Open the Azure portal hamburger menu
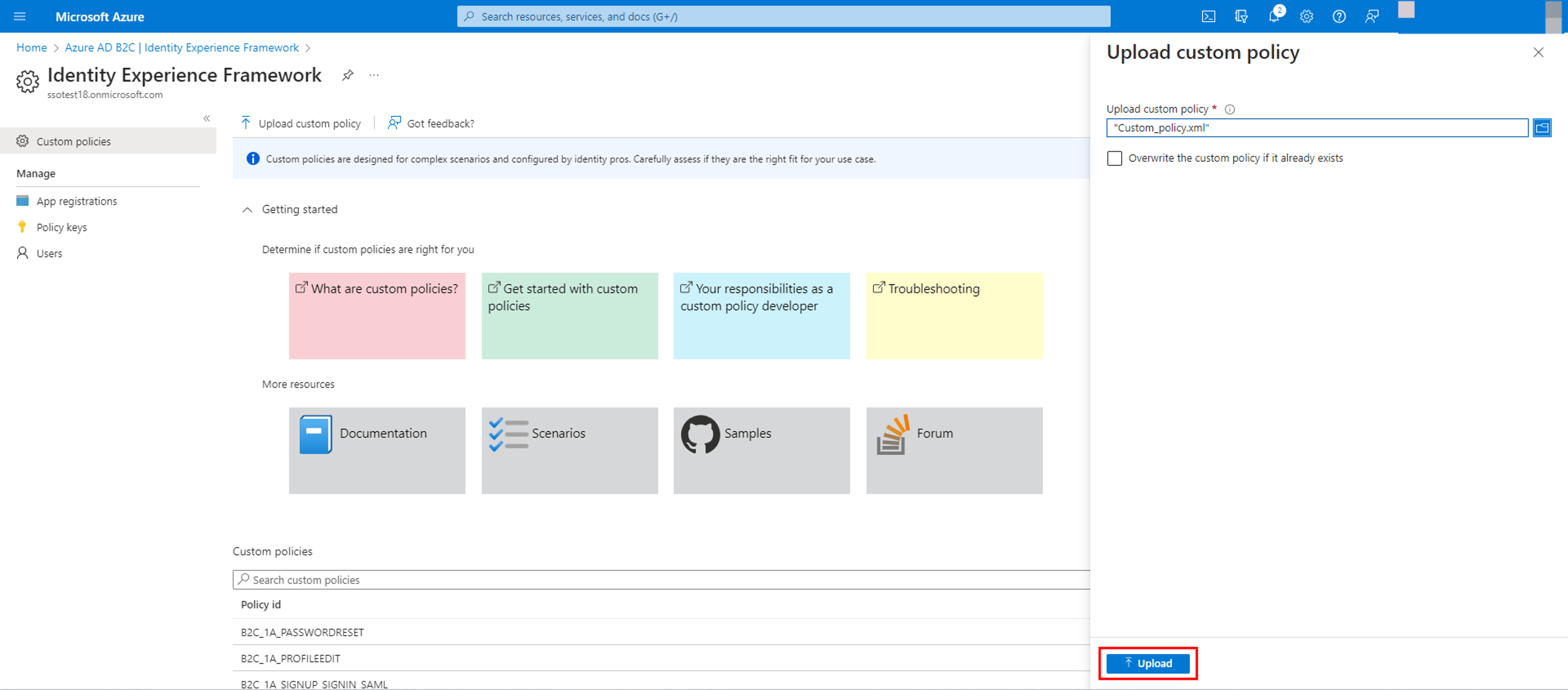This screenshot has width=1568, height=690. click(20, 16)
